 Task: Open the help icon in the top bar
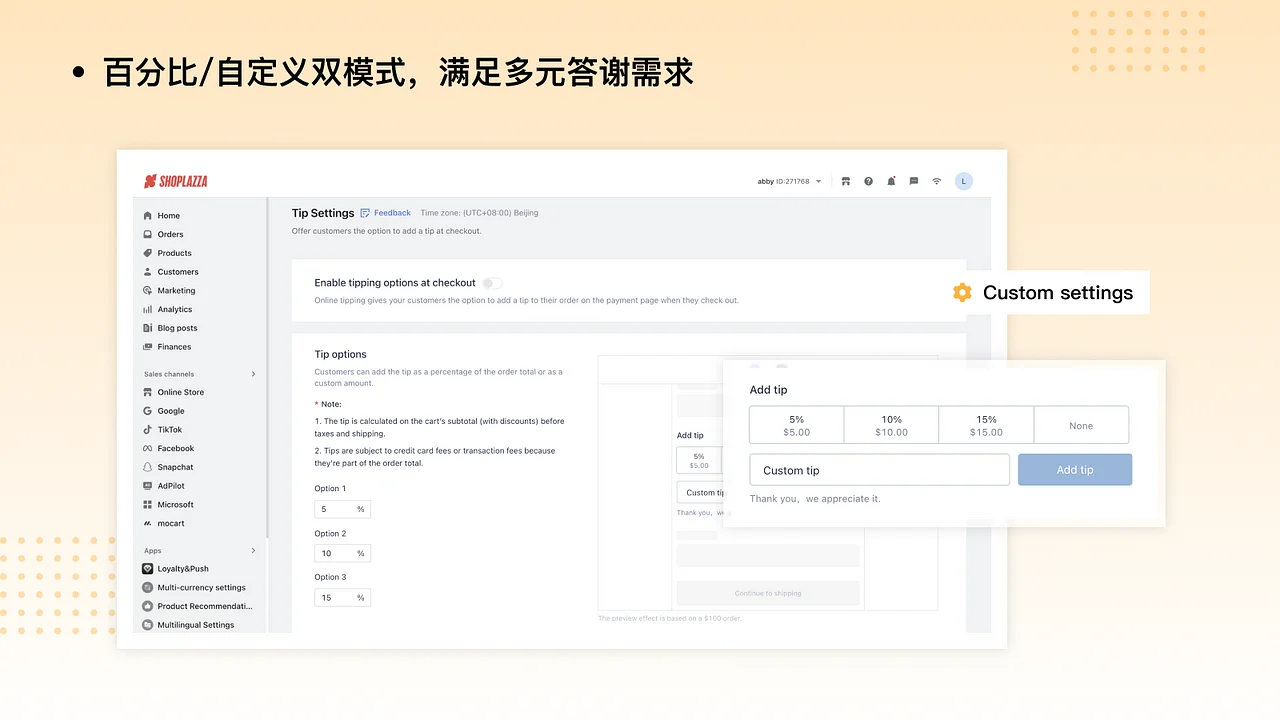[x=868, y=181]
